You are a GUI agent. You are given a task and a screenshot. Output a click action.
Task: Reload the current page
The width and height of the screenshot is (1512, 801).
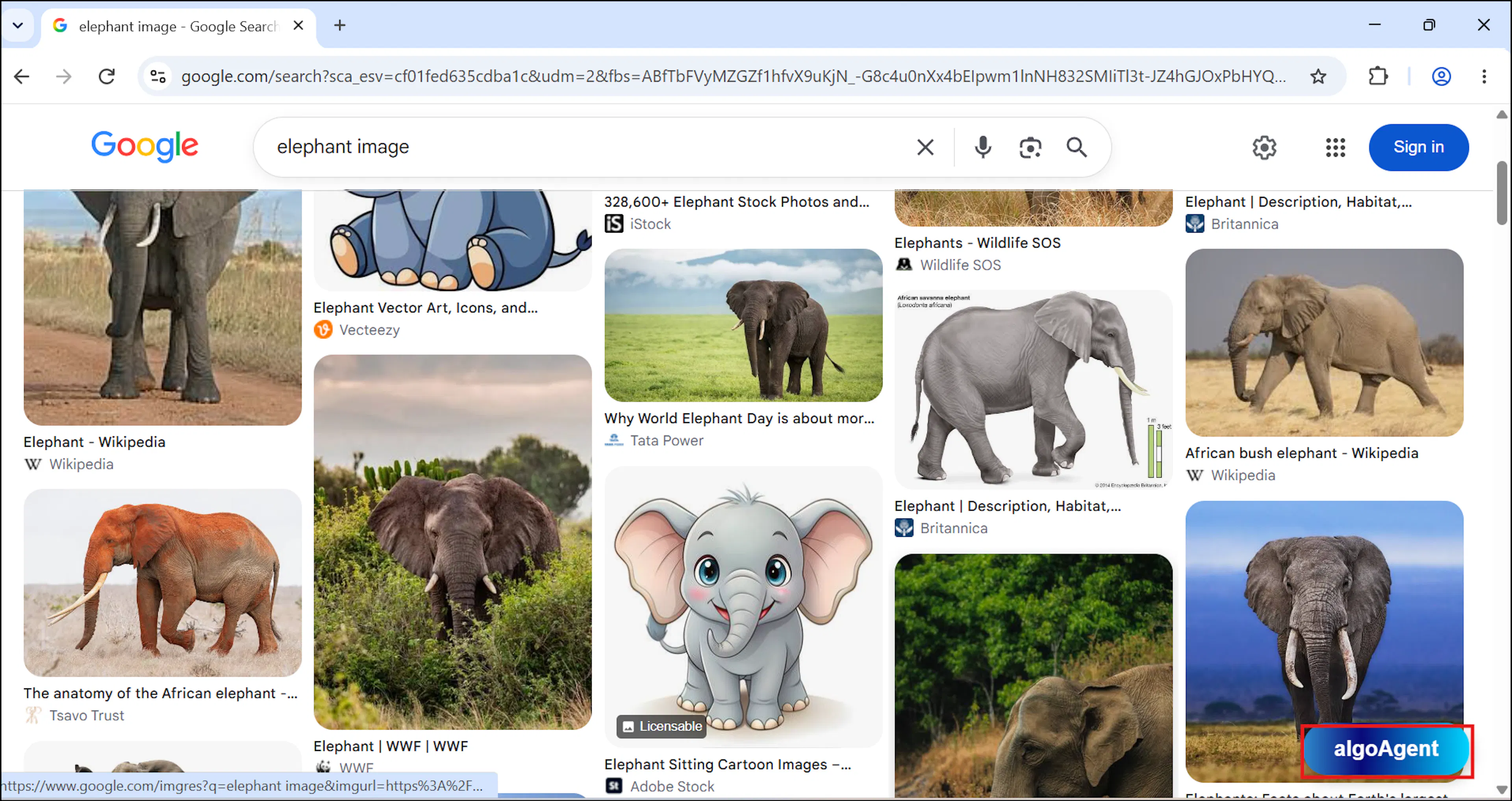[107, 76]
